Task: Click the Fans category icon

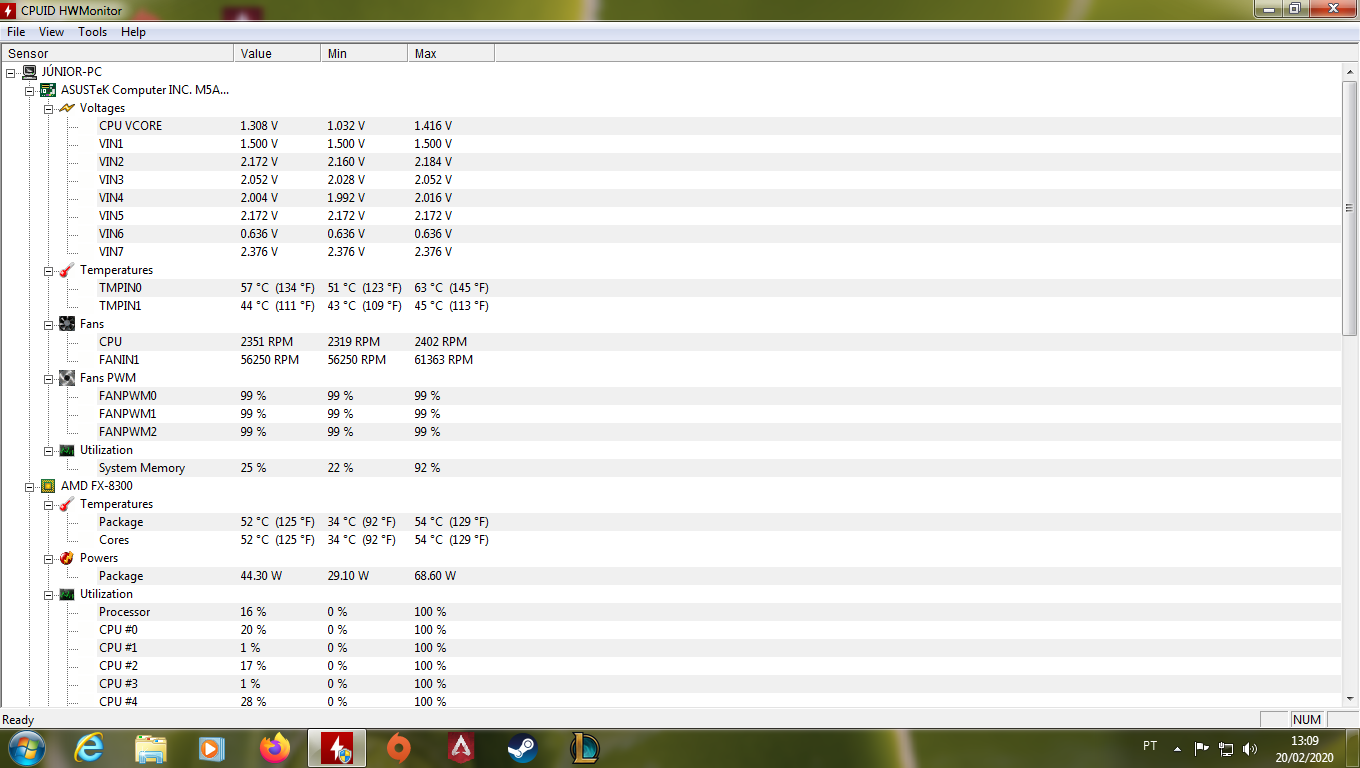Action: click(x=67, y=324)
